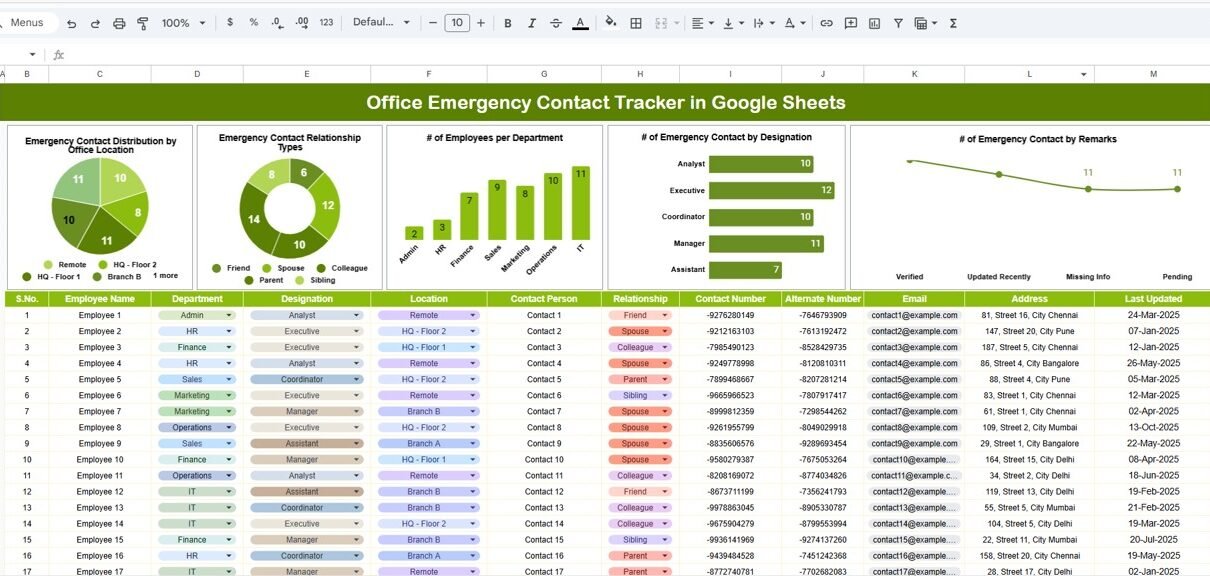This screenshot has height=576, width=1210.
Task: Click the Print icon
Action: pos(119,23)
